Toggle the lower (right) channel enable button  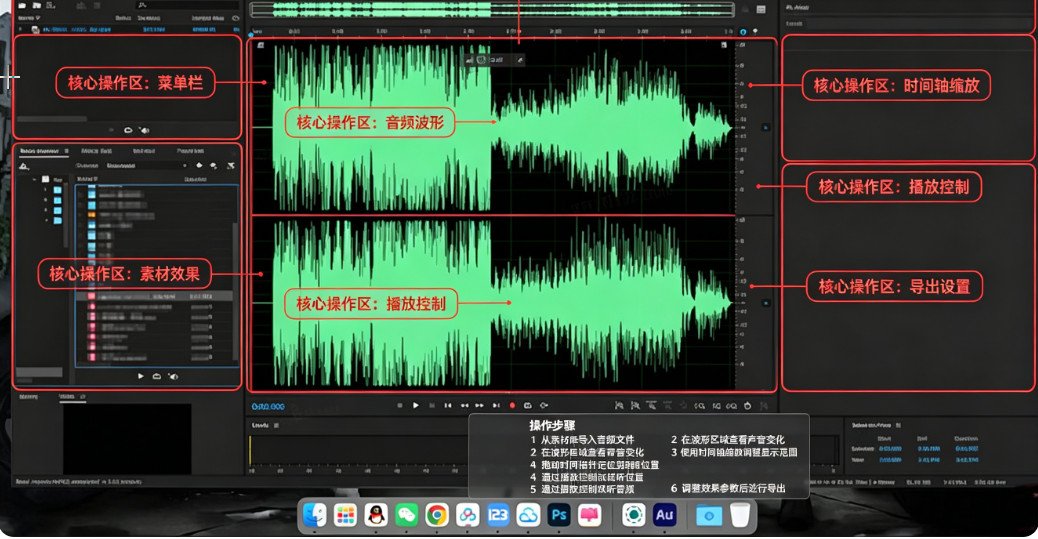pyautogui.click(x=766, y=303)
